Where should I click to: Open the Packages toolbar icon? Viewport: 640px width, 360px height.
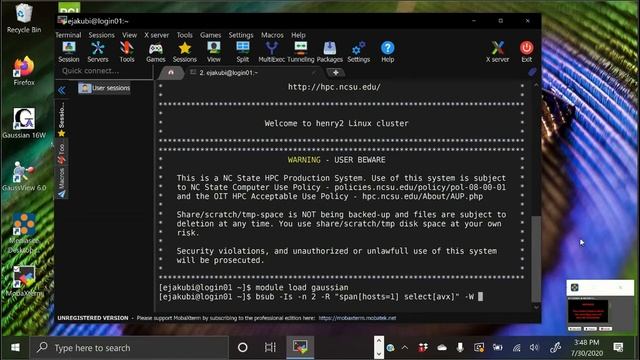tap(330, 52)
